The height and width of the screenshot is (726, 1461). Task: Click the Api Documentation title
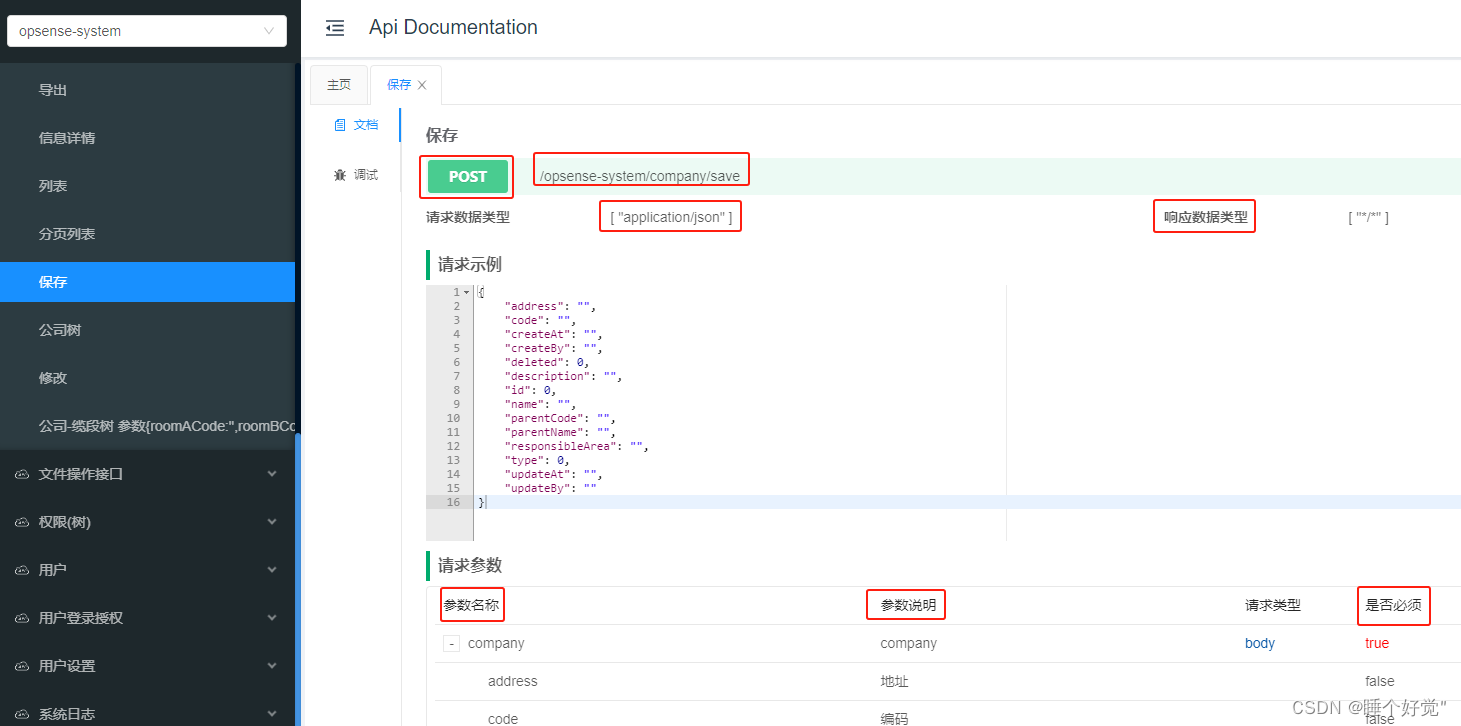coord(453,28)
